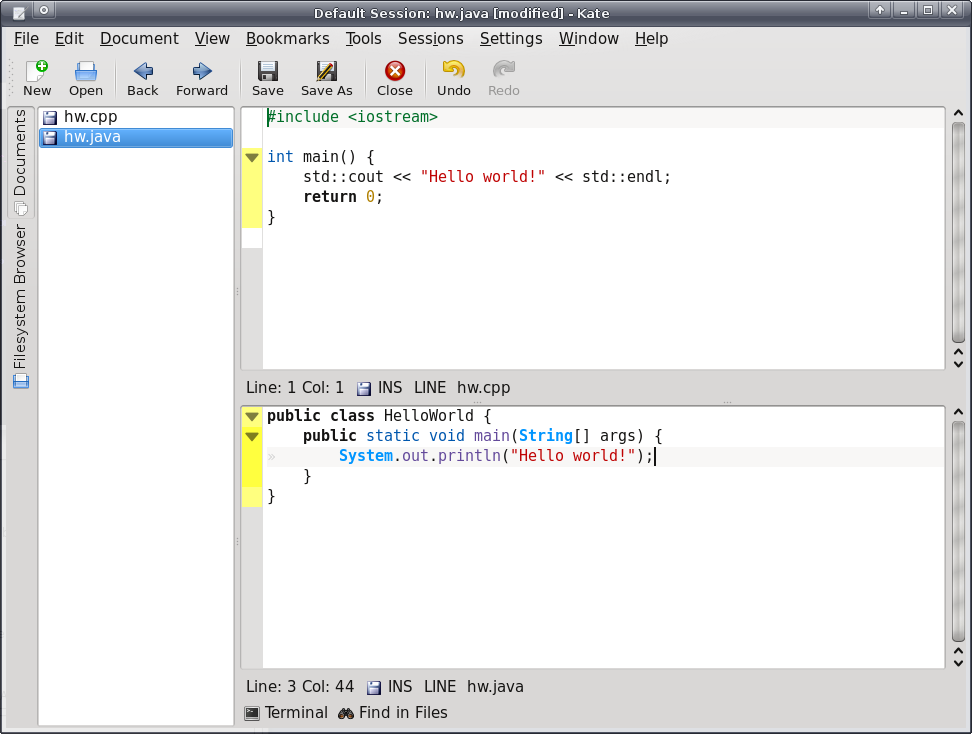Click the sticky window pin button in title bar

coord(43,10)
